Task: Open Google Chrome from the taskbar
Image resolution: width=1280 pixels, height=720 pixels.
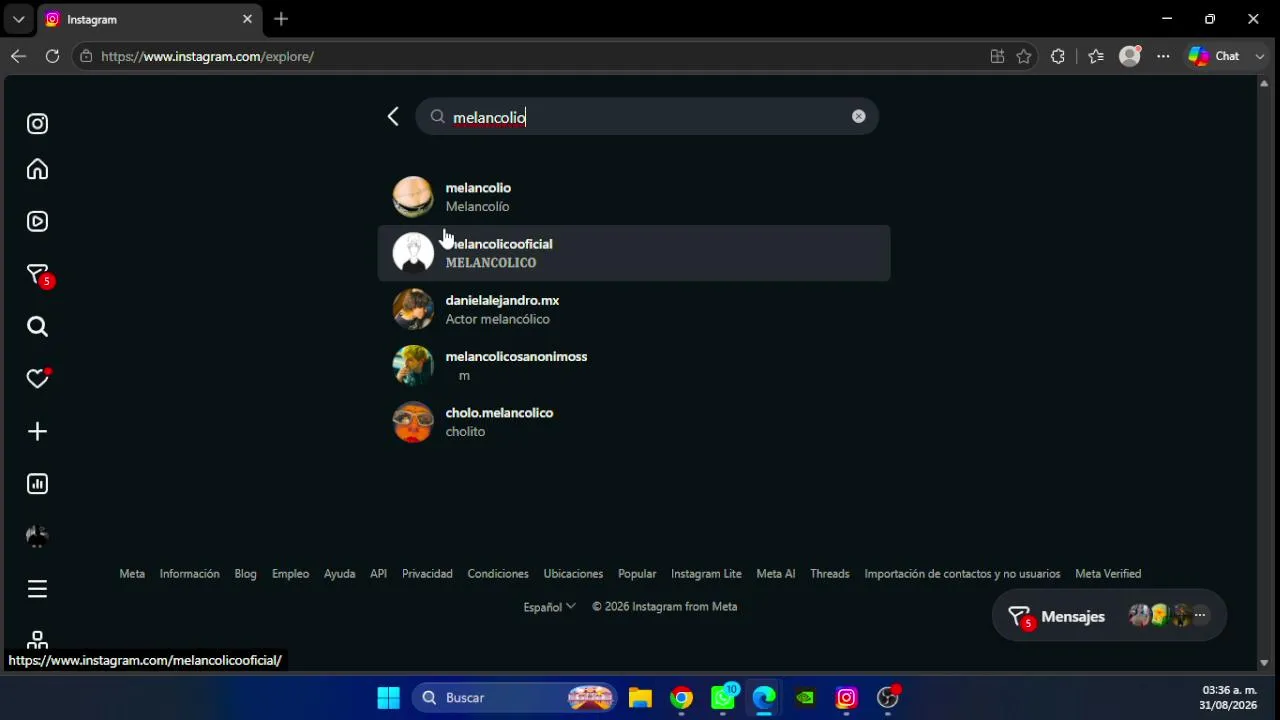Action: click(x=681, y=698)
